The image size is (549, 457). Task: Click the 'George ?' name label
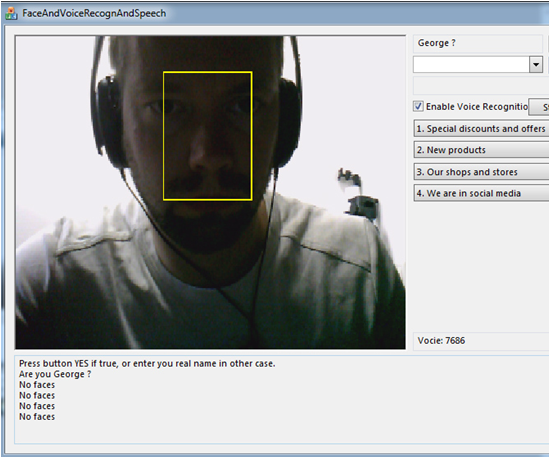(436, 43)
